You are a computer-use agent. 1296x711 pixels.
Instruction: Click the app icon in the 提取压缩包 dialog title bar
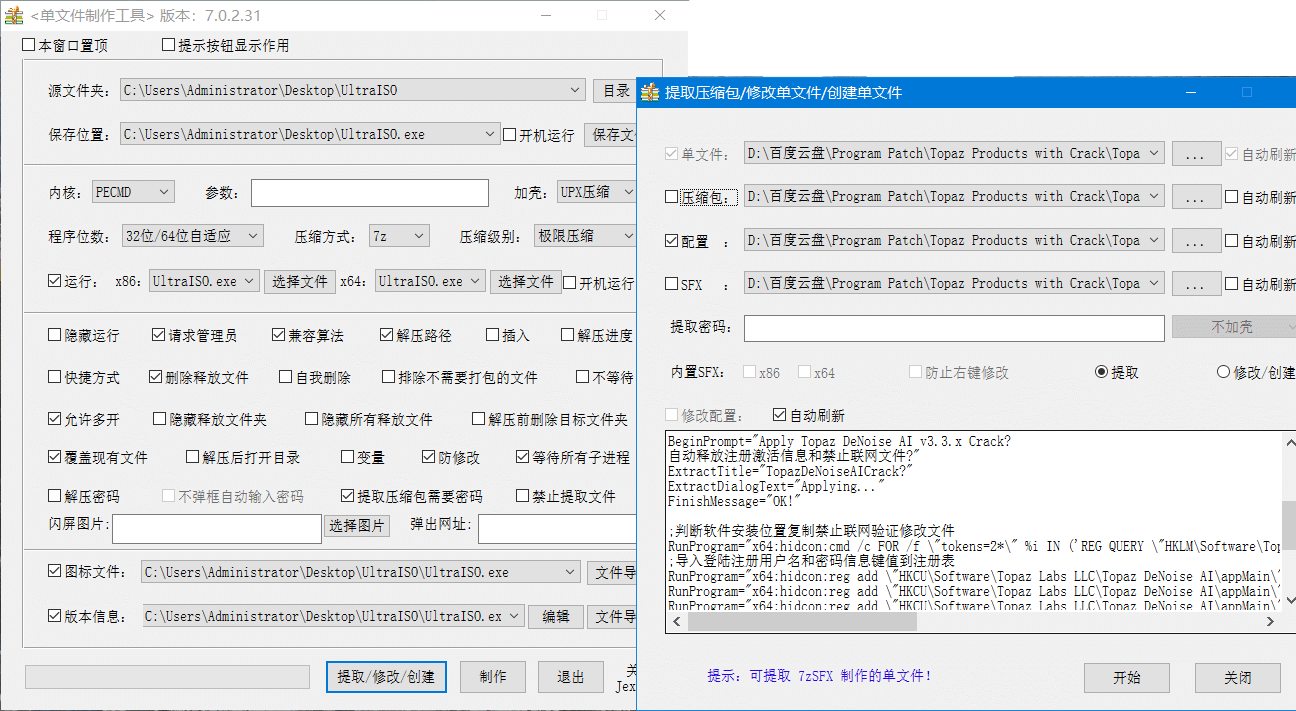coord(651,92)
